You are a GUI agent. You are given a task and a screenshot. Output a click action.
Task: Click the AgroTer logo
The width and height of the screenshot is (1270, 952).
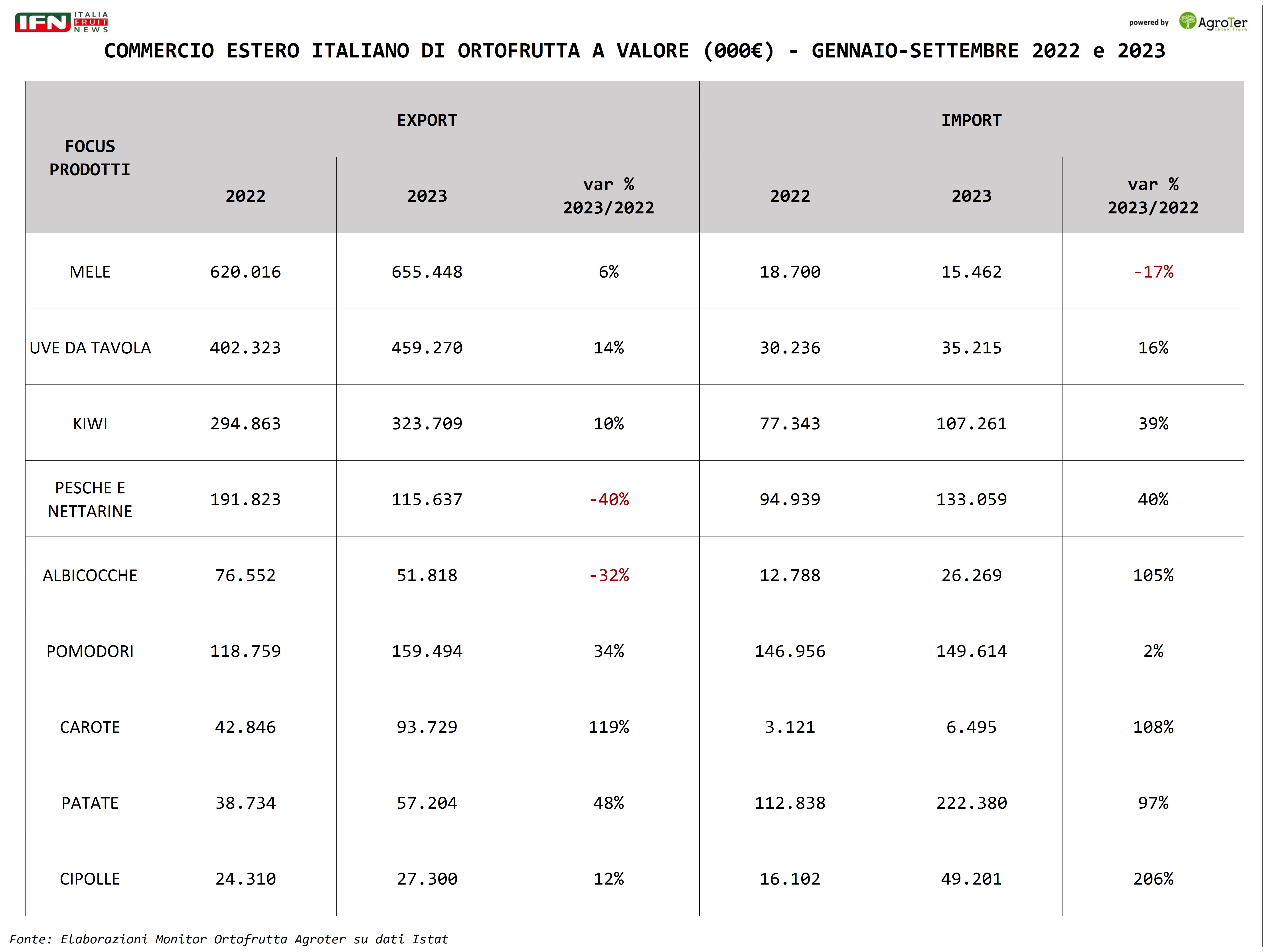(x=1213, y=22)
